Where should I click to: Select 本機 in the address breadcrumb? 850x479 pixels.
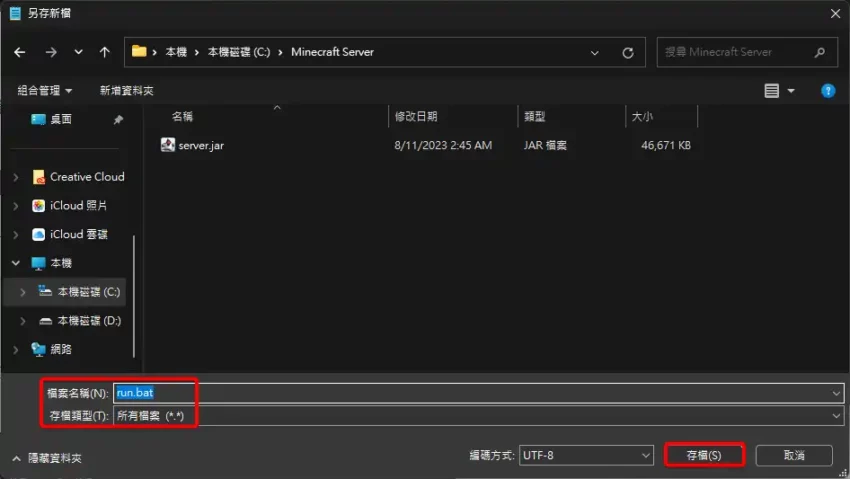[x=176, y=52]
